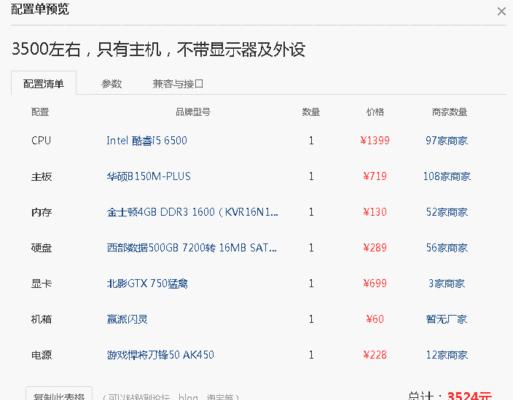Click the ¥719 motherboard price
Viewport: 513px width, 400px height.
375,176
